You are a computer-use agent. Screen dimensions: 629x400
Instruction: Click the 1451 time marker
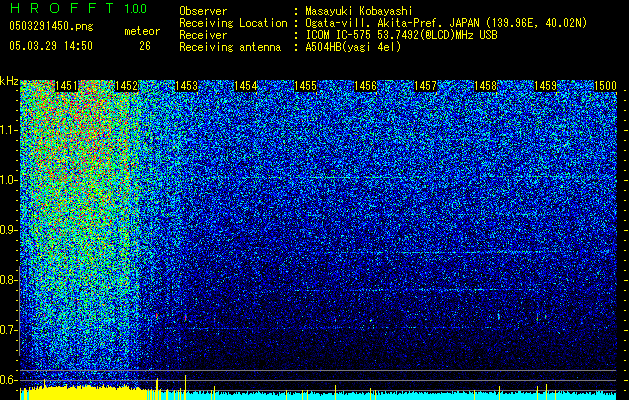[x=66, y=86]
